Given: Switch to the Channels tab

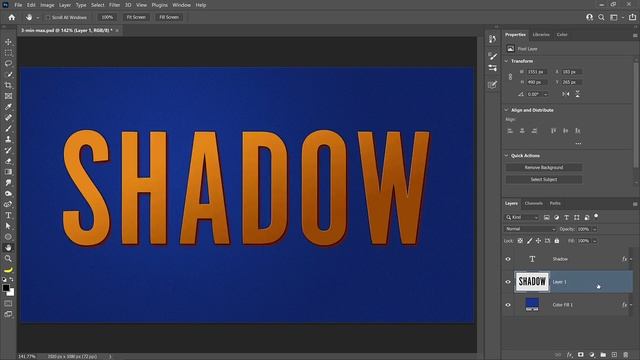Looking at the screenshot, I should (x=533, y=203).
